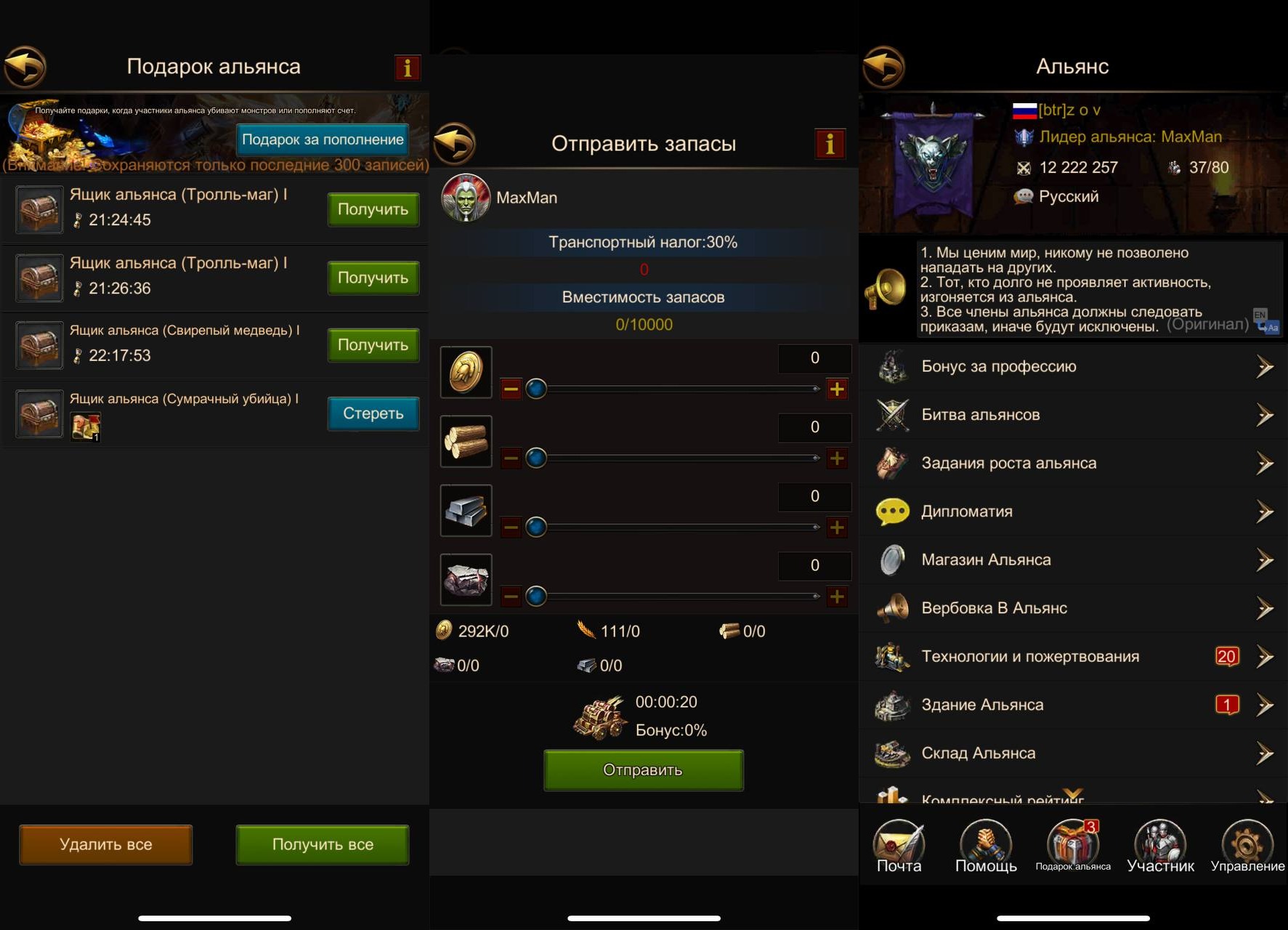Expand Склад Альянса row arrow
The image size is (1288, 930).
(1265, 753)
